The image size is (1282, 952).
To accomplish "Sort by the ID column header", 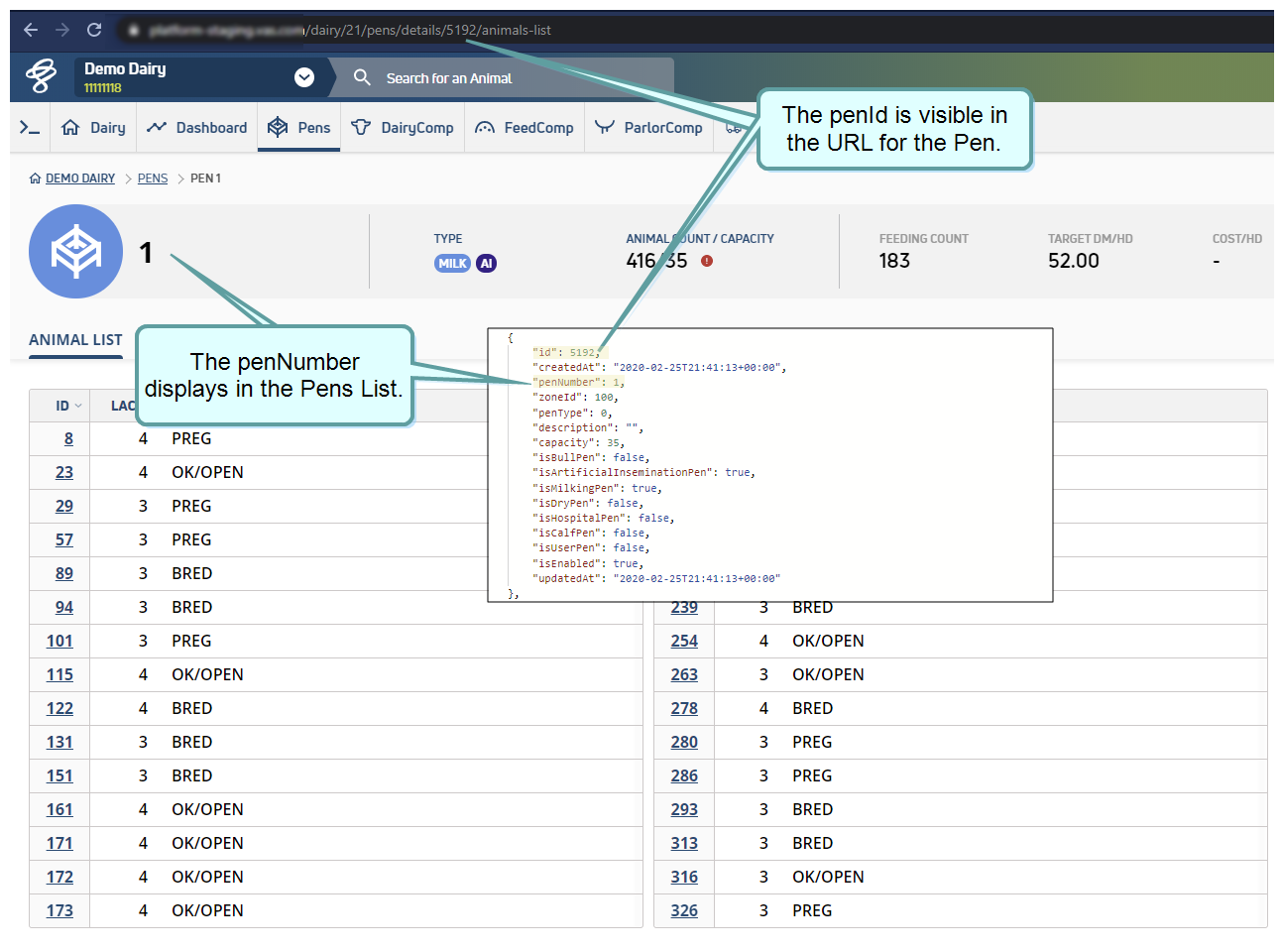I will 68,406.
